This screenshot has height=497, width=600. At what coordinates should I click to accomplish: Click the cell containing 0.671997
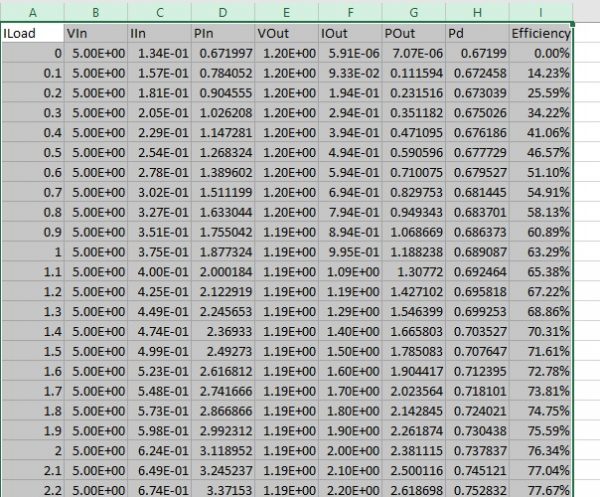click(x=222, y=53)
